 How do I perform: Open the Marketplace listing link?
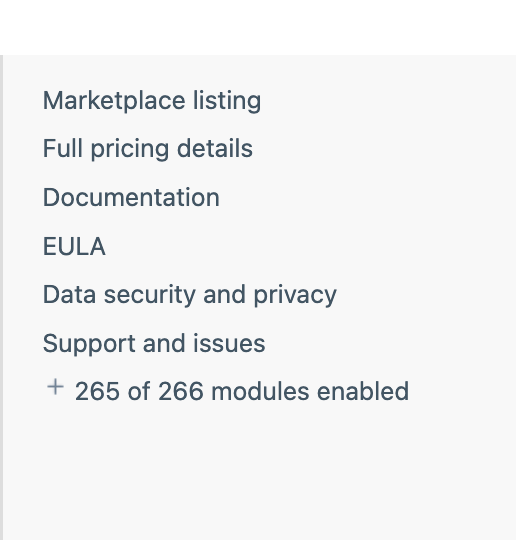click(x=152, y=101)
